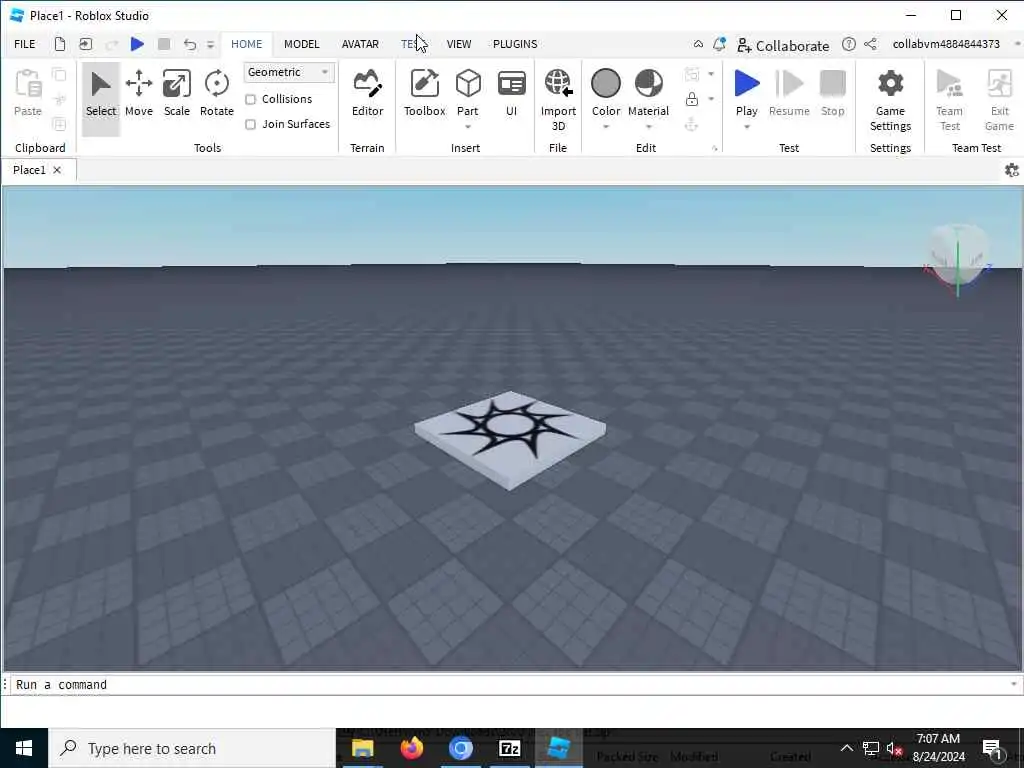Click the Share icon
This screenshot has width=1024, height=768.
click(871, 44)
